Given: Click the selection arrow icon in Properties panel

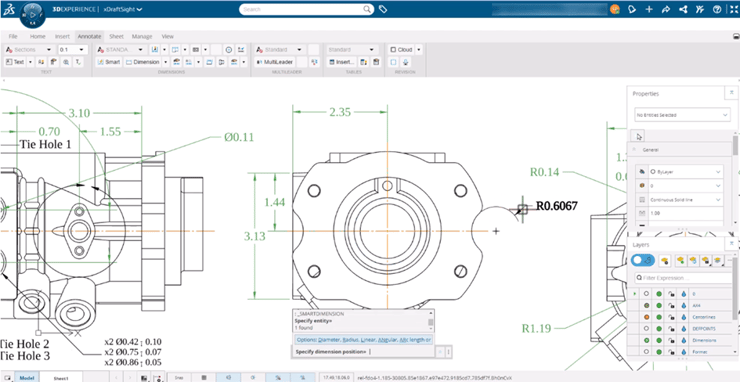Looking at the screenshot, I should [x=639, y=136].
